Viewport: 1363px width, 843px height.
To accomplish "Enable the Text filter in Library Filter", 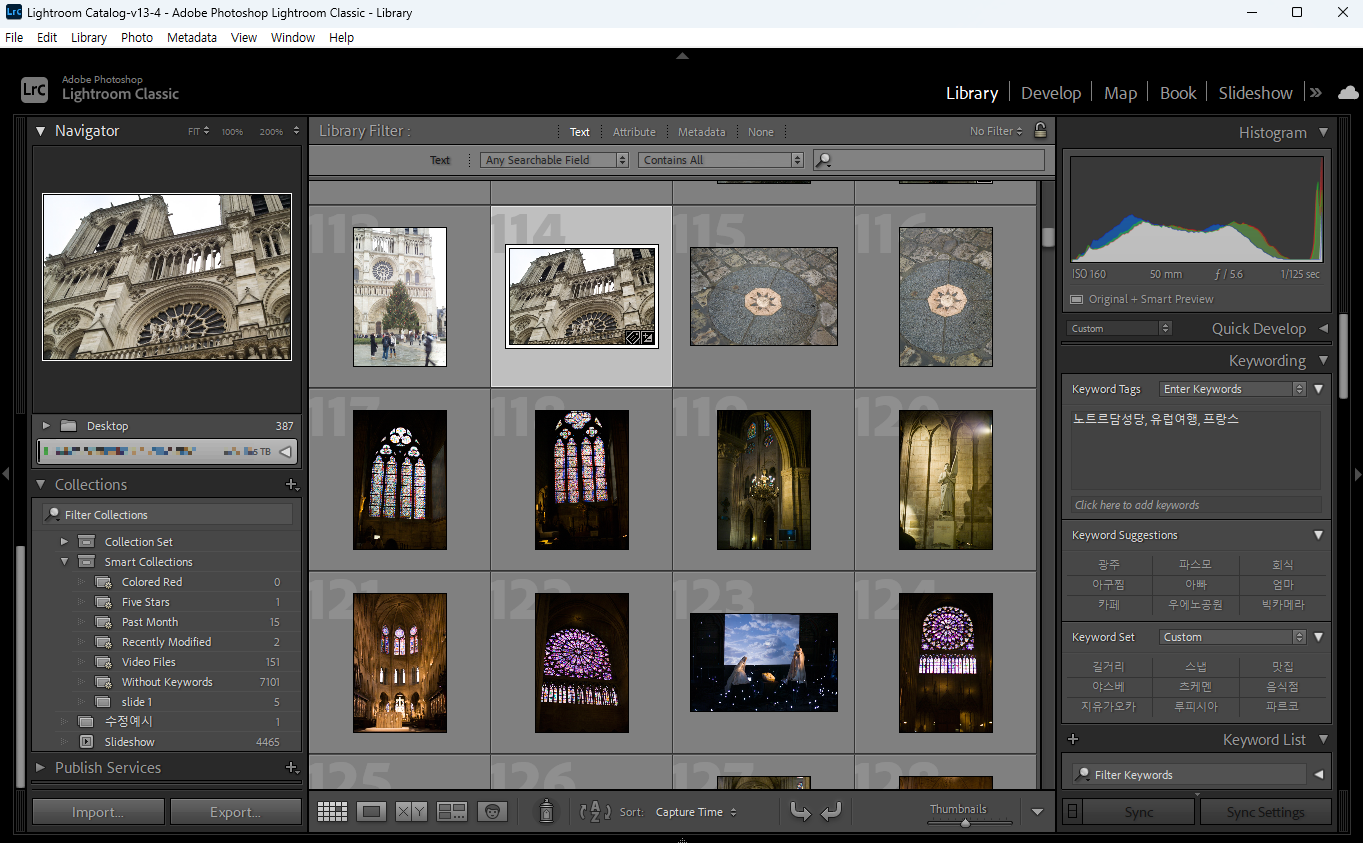I will pyautogui.click(x=580, y=132).
